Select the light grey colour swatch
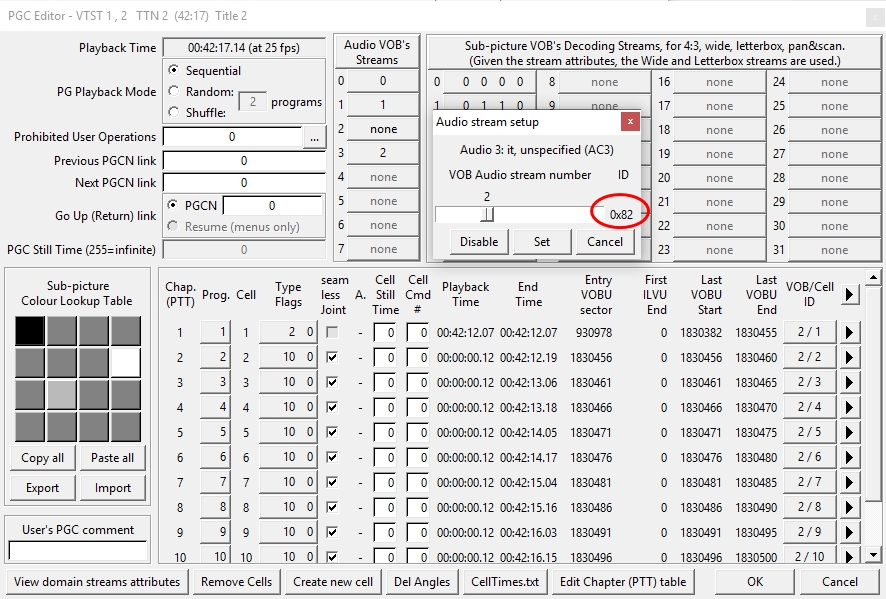Image resolution: width=886 pixels, height=599 pixels. [x=62, y=394]
